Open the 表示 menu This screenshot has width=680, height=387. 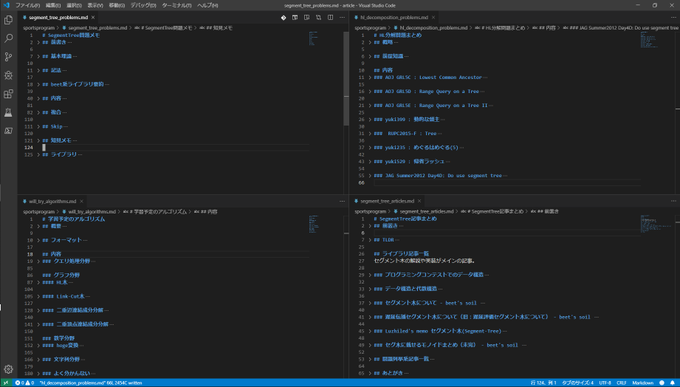tap(95, 5)
